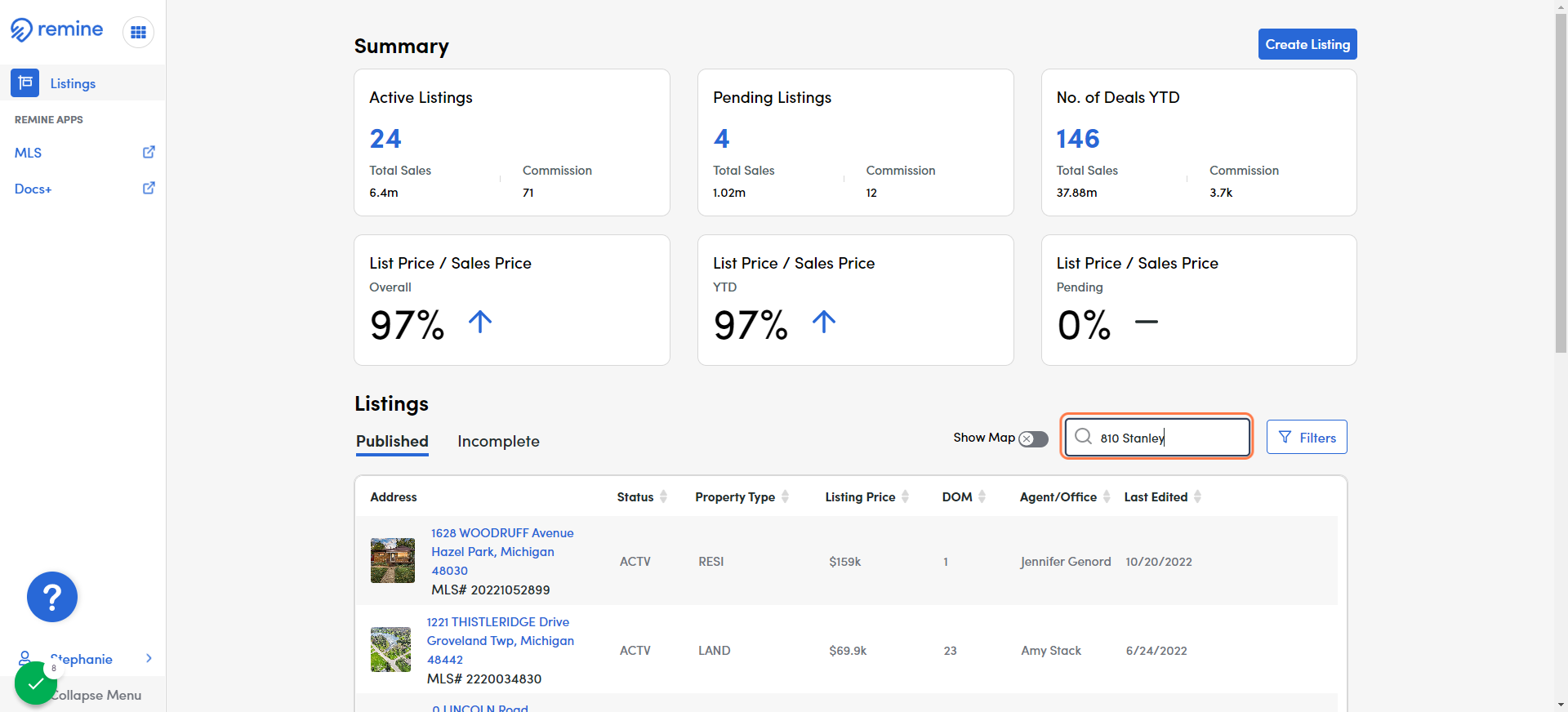
Task: Sort listings by Status column arrows
Action: (663, 496)
